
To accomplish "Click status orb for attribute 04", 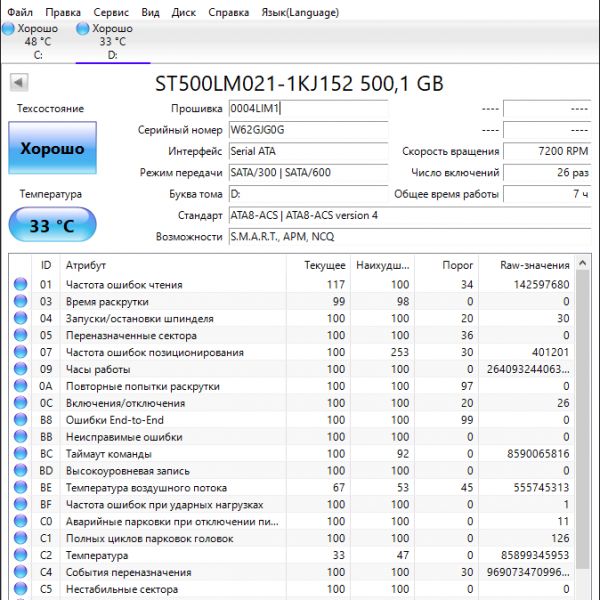I will [x=20, y=318].
